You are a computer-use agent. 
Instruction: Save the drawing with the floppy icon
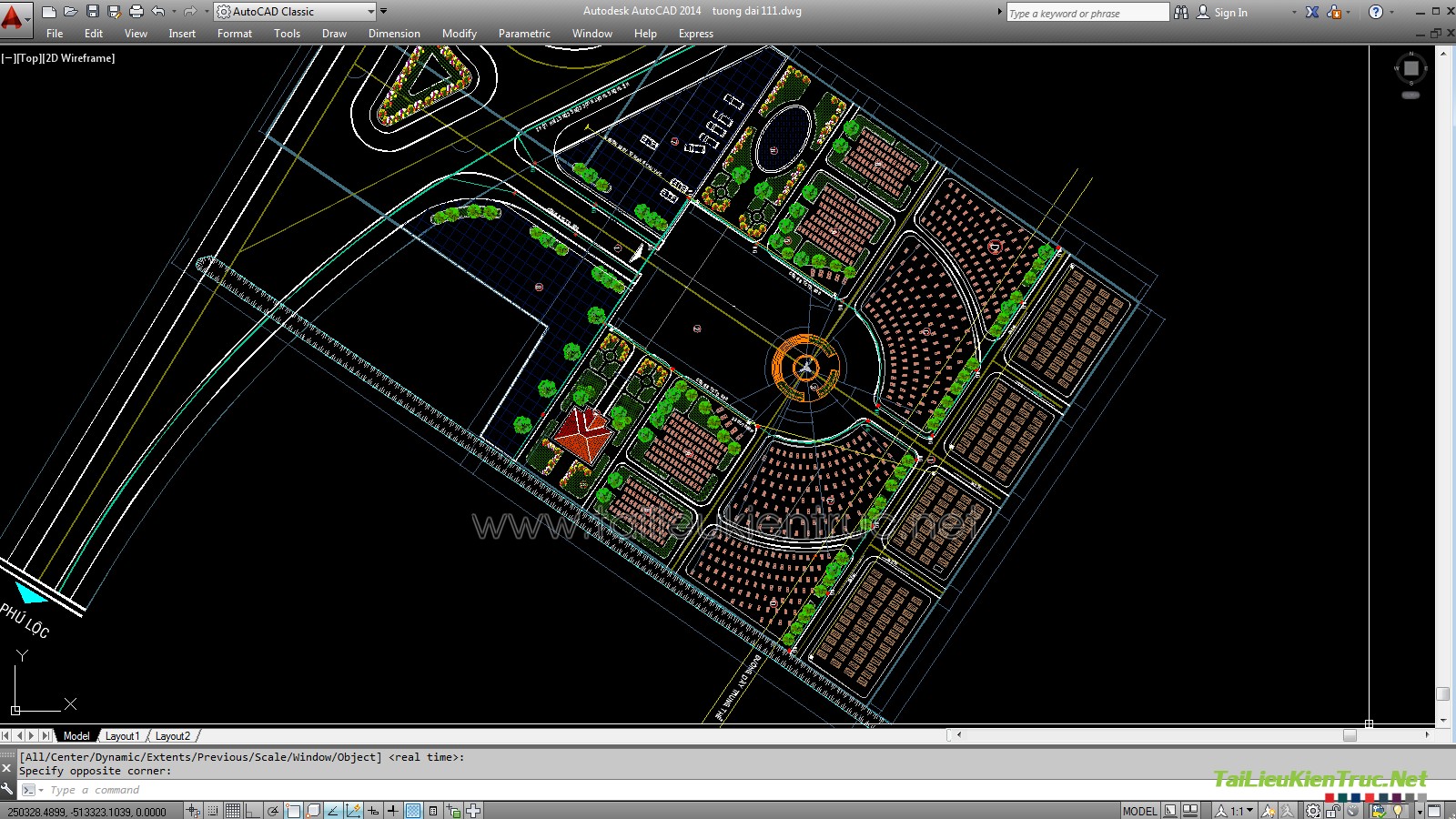[x=92, y=12]
